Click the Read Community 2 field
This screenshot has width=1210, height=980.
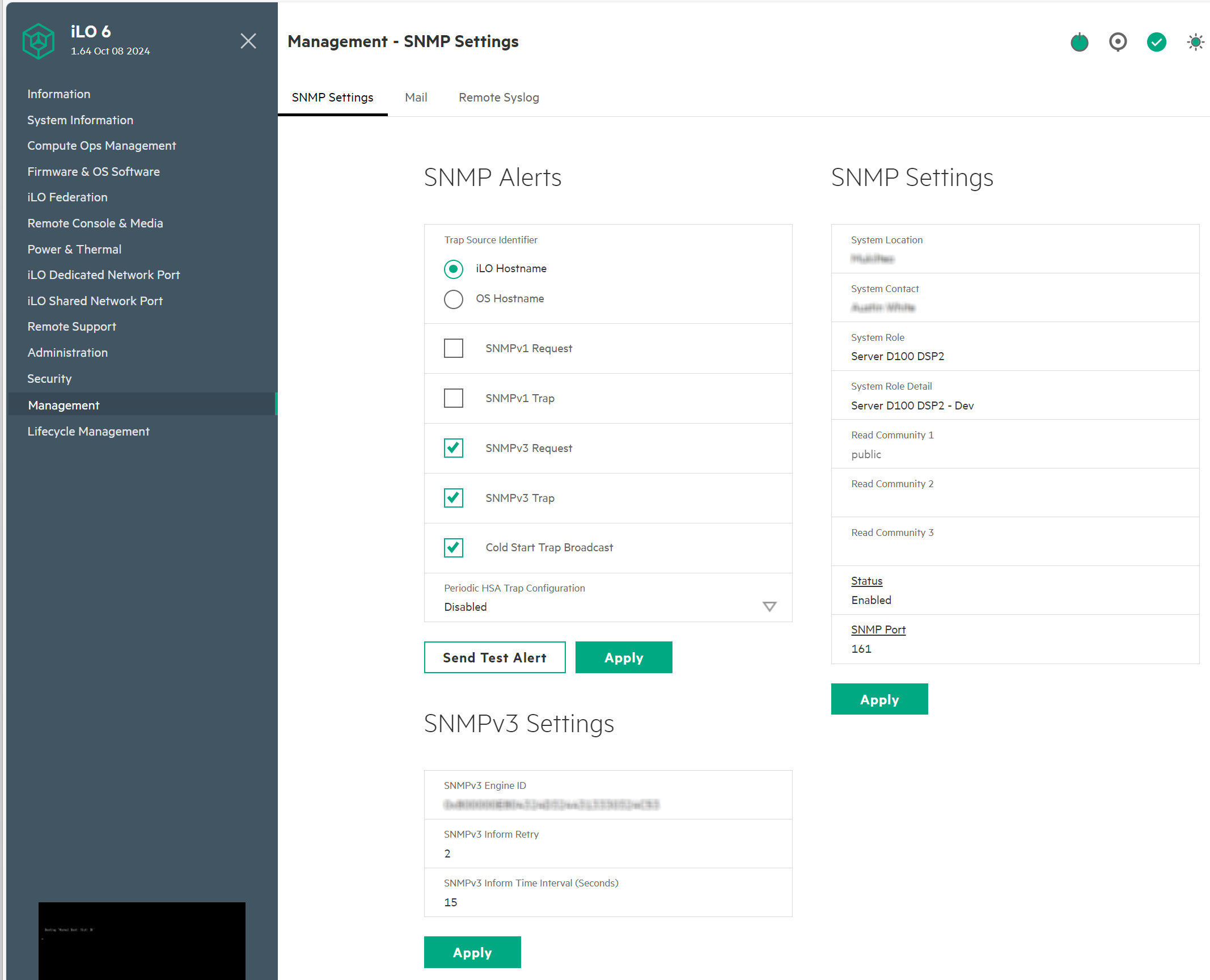(x=1015, y=493)
